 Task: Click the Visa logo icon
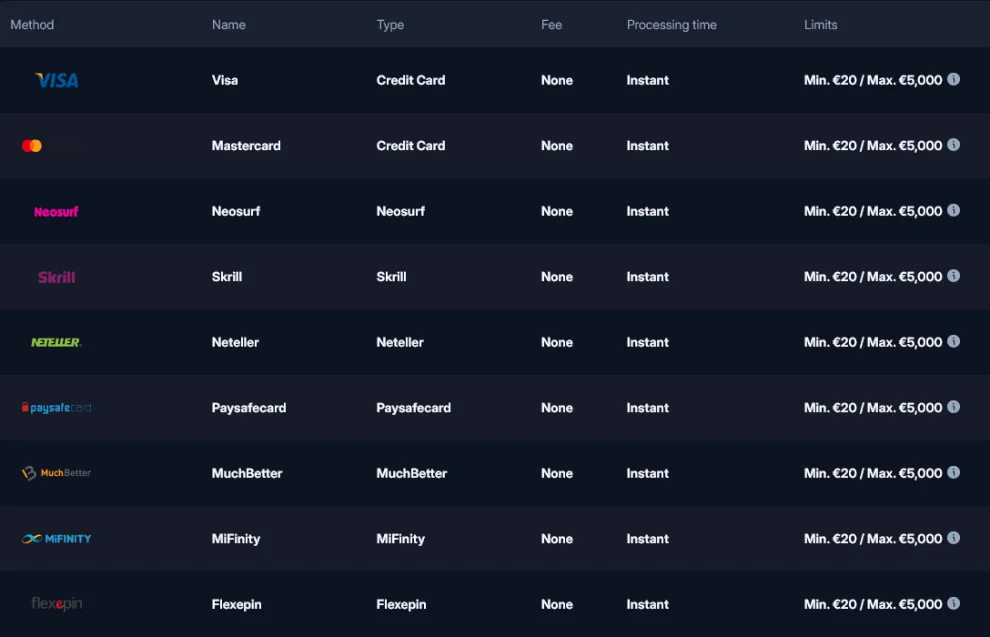coord(56,80)
